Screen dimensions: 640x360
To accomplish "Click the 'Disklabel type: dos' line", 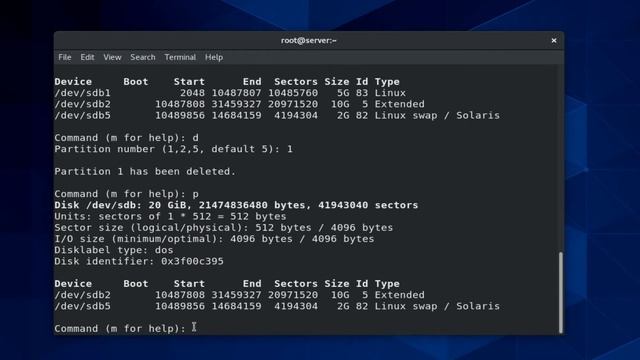I will pyautogui.click(x=113, y=250).
